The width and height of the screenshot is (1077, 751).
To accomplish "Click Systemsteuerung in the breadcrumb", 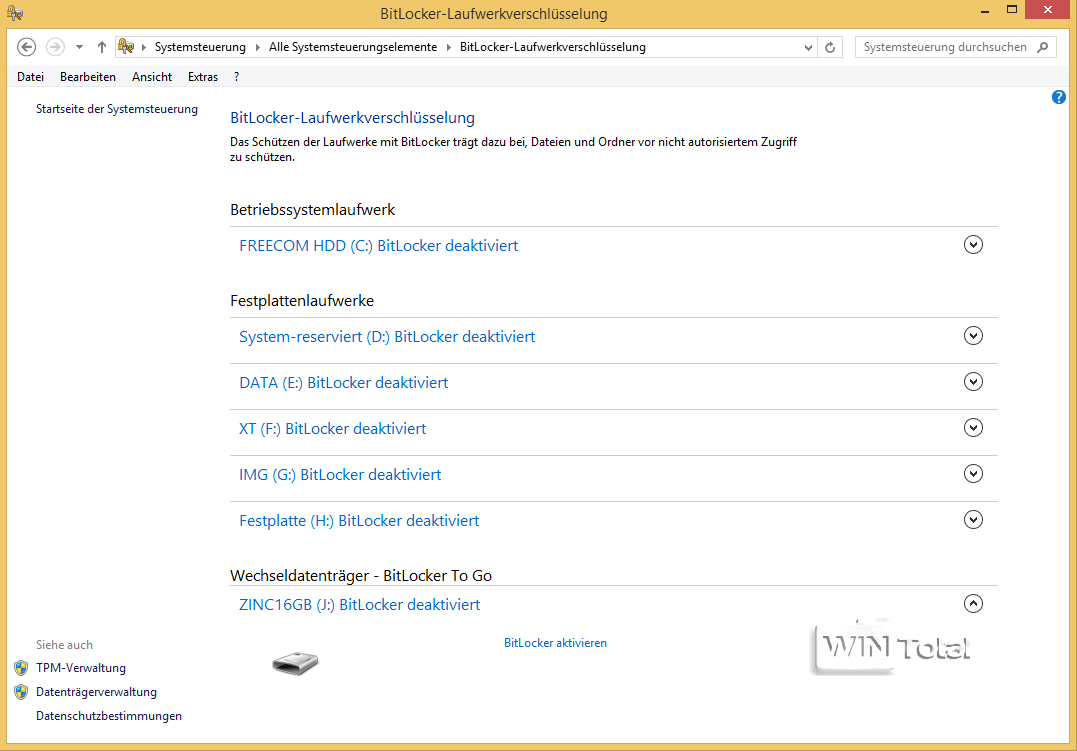I will coord(200,47).
